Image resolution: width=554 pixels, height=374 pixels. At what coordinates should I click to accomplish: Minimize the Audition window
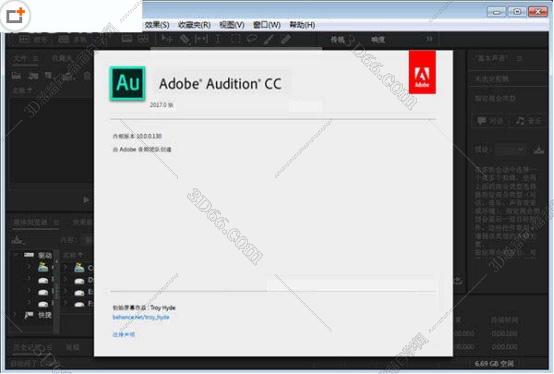click(x=496, y=12)
